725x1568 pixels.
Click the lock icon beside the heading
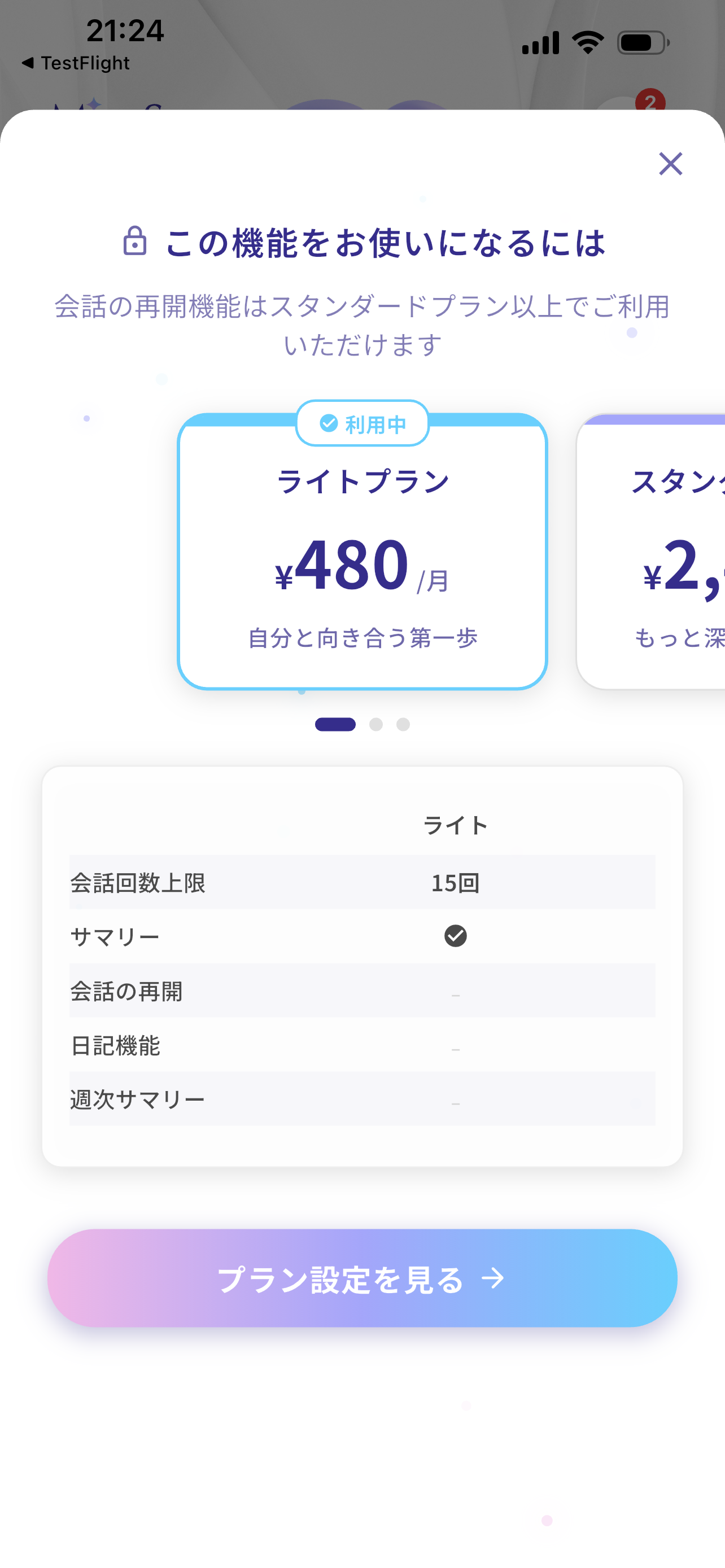point(135,242)
